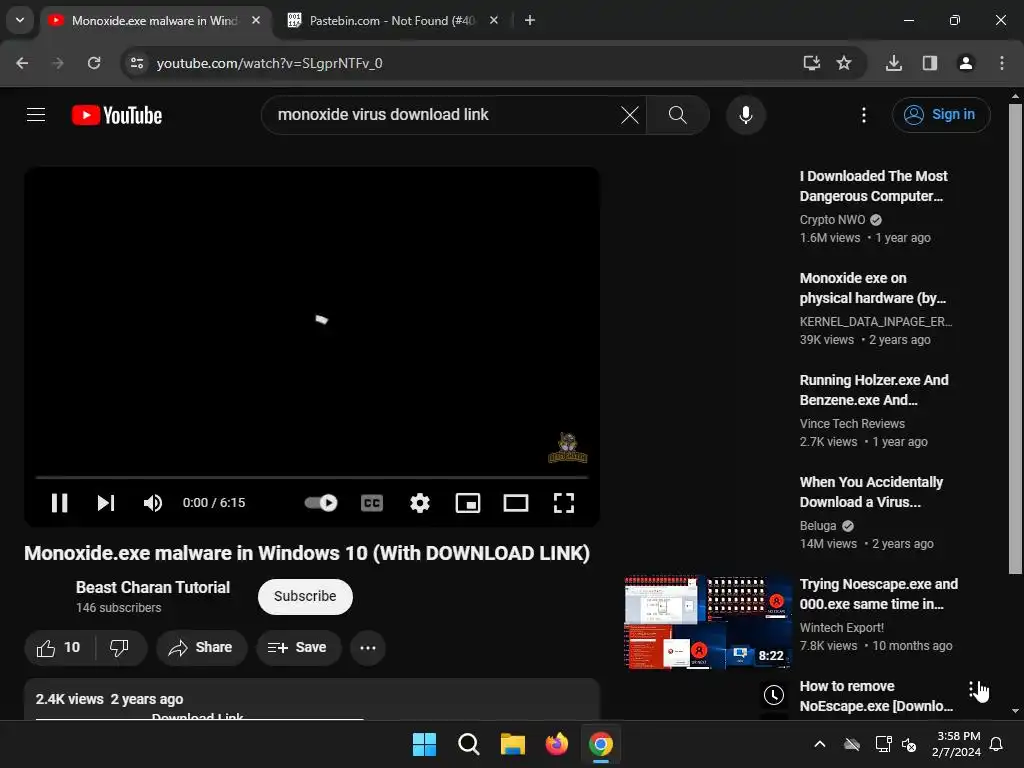The image size is (1024, 768).
Task: Mute the video volume speaker icon
Action: coord(153,503)
